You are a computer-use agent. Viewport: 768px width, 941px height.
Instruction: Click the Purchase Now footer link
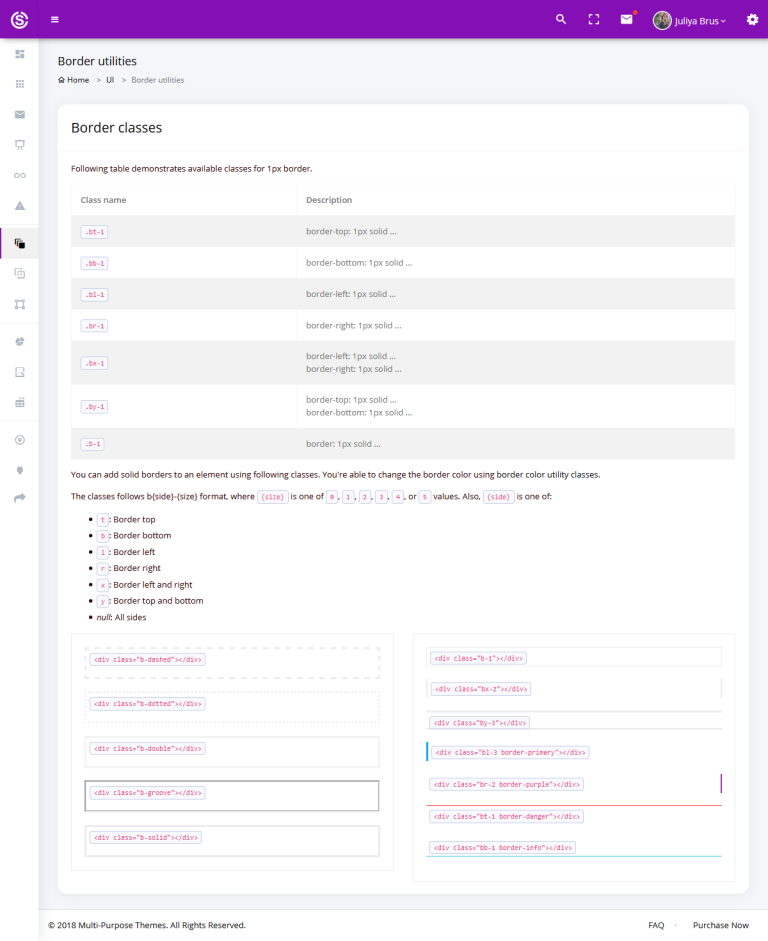[x=720, y=925]
